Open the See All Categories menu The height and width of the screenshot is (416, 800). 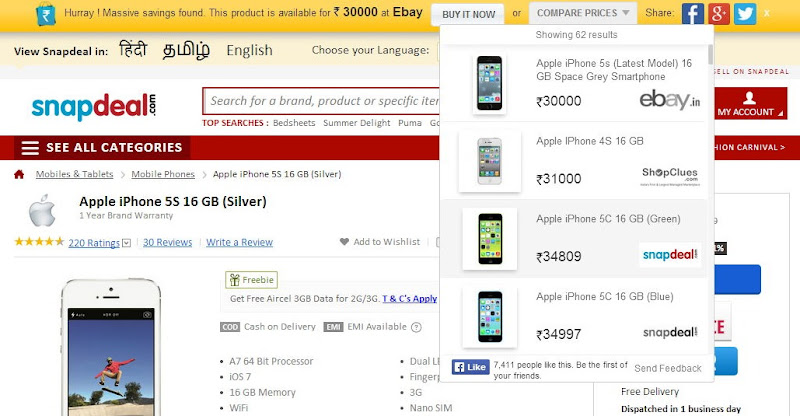click(101, 148)
